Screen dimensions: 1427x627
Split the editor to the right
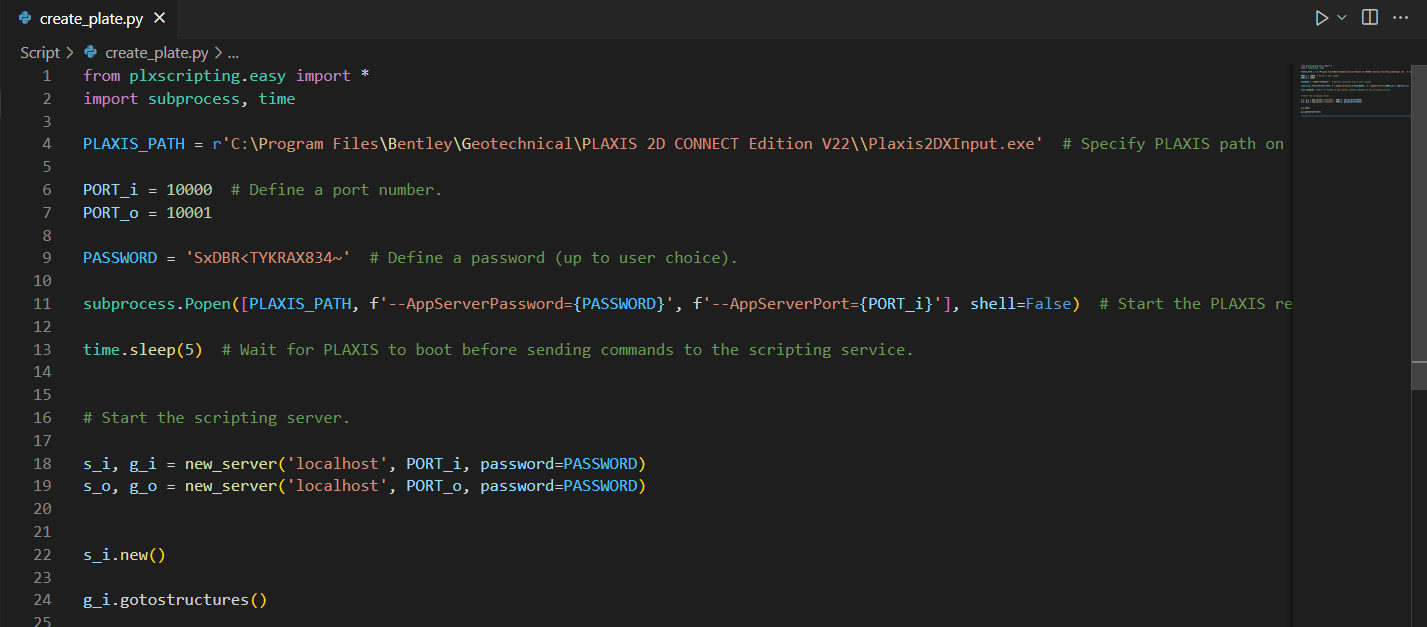click(x=1370, y=18)
